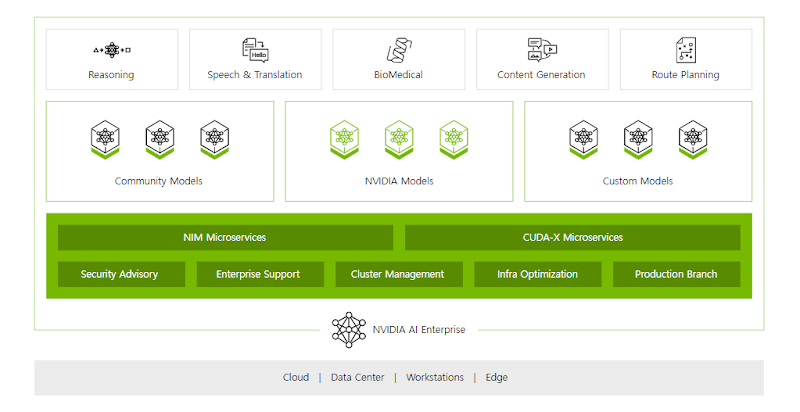Screen dimensions: 800x412
Task: Click the Workstations deployment label
Action: click(x=435, y=377)
